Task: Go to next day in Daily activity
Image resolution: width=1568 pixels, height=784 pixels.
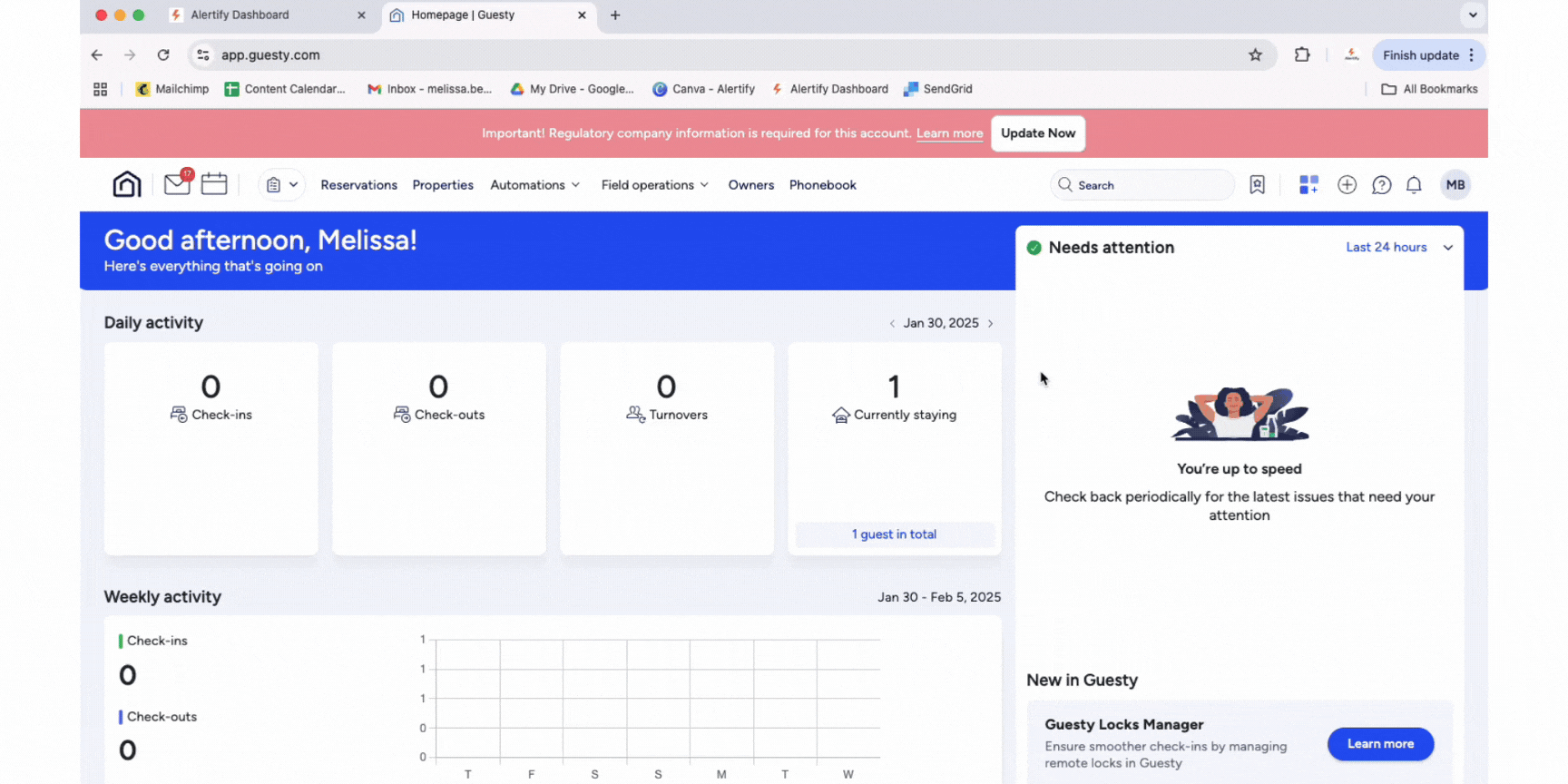Action: [x=991, y=324]
